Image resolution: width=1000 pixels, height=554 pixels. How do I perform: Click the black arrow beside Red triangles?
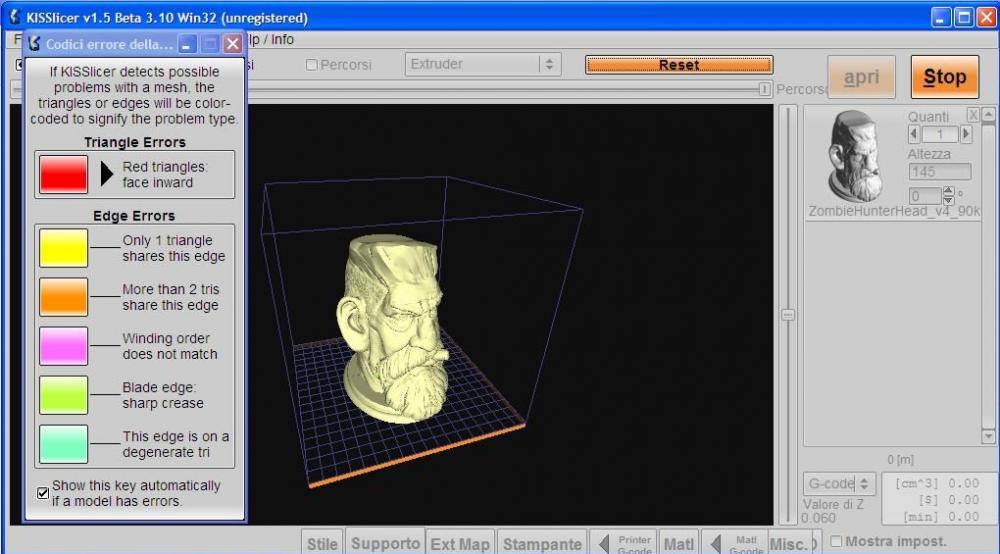(x=107, y=174)
